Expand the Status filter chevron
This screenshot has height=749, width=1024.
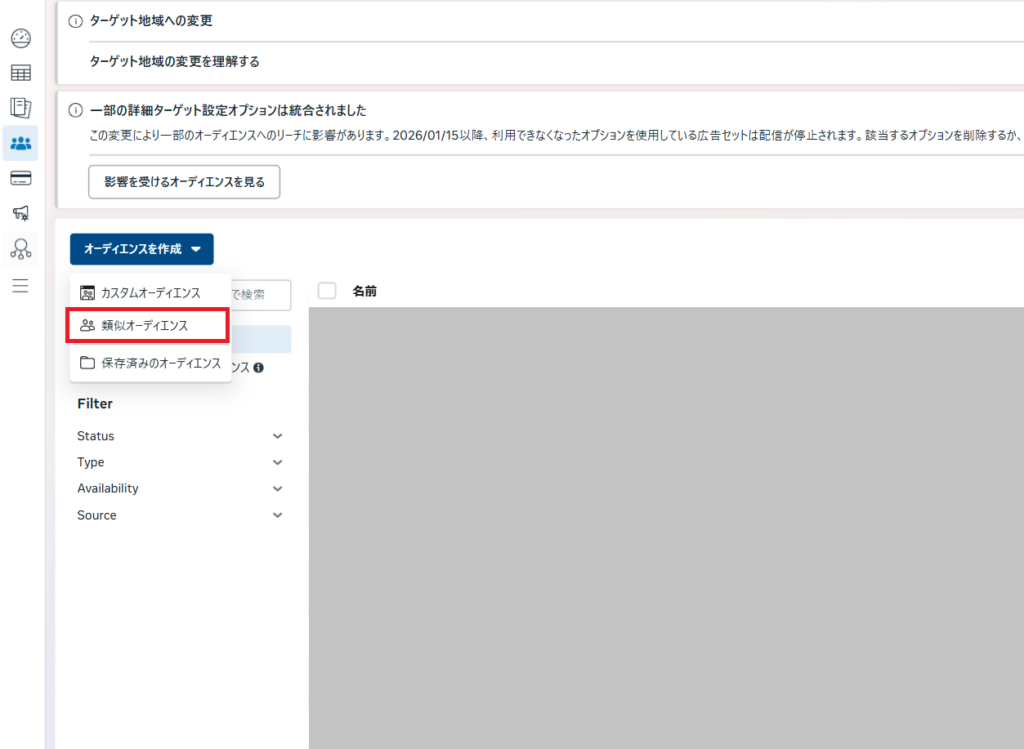(278, 436)
